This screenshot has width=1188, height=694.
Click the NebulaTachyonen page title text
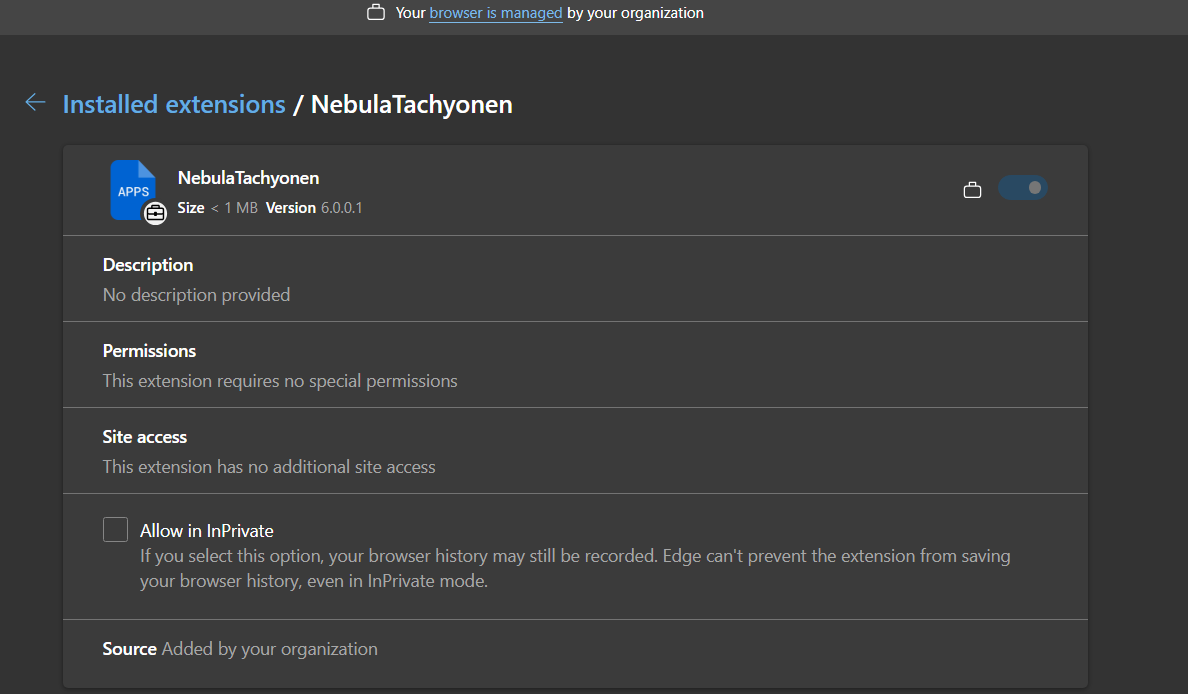point(411,104)
